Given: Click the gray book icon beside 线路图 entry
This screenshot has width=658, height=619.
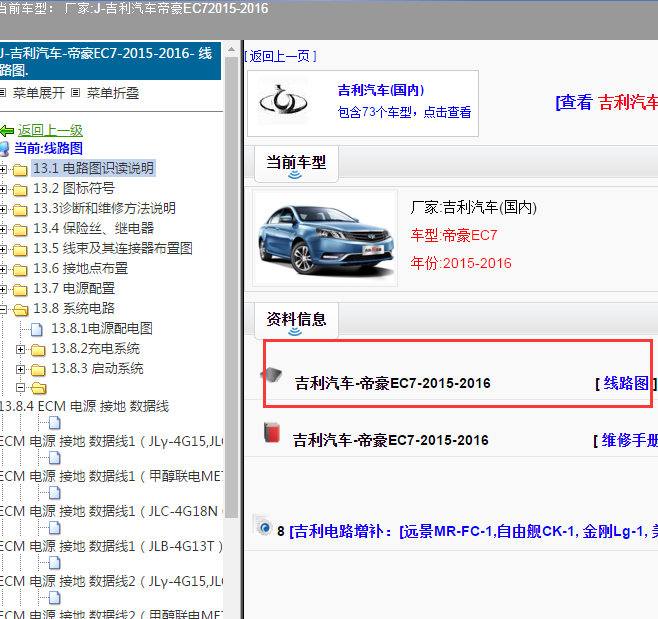Looking at the screenshot, I should click(x=272, y=374).
